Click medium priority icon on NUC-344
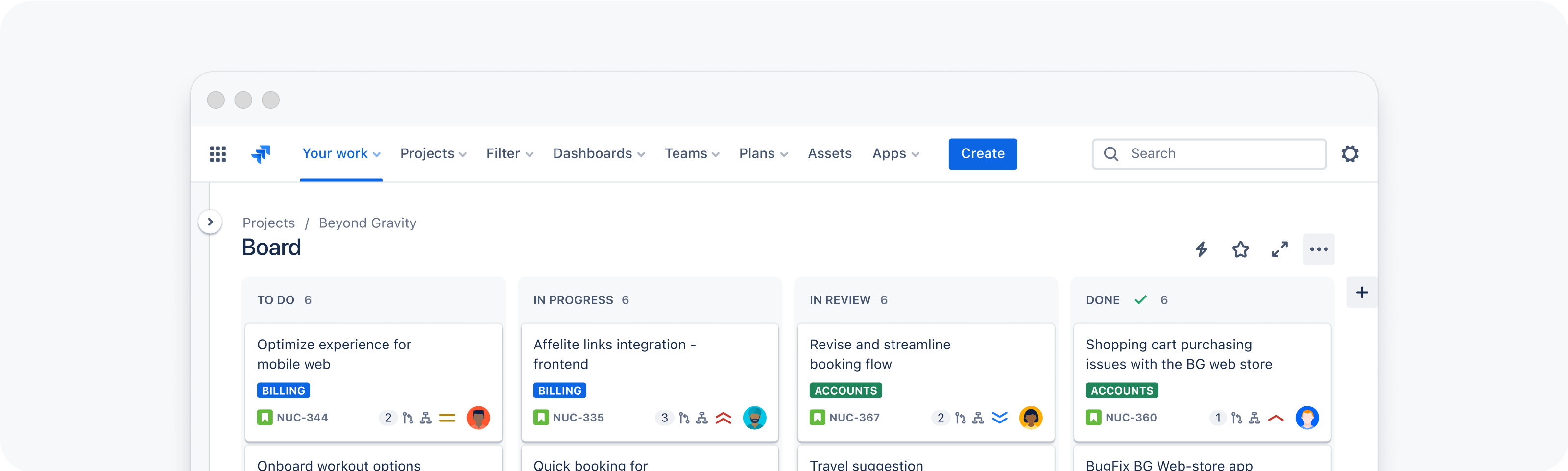 (x=447, y=418)
